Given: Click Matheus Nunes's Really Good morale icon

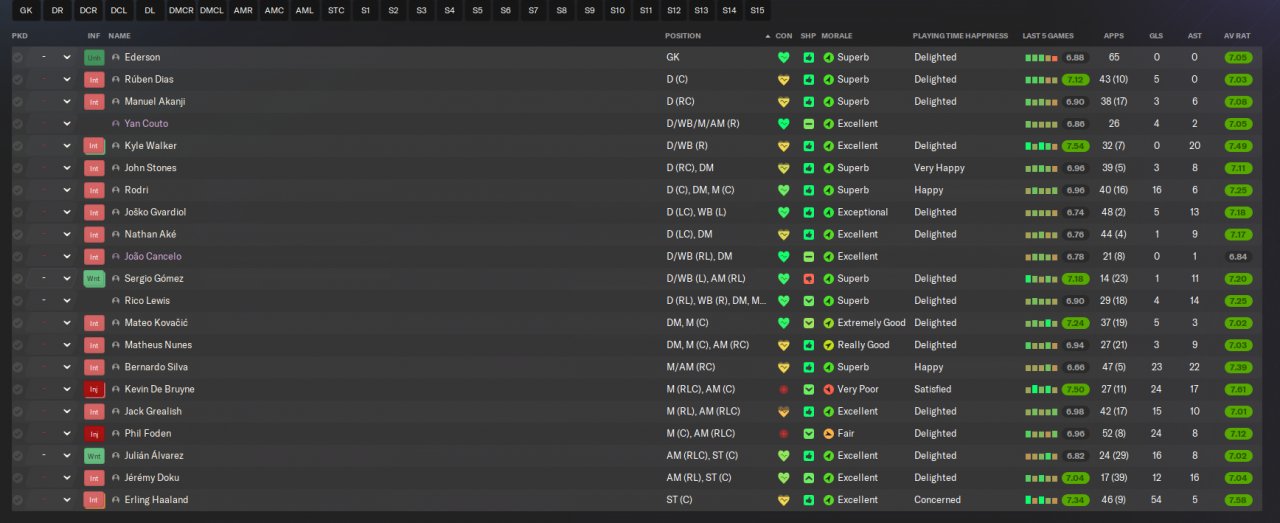Looking at the screenshot, I should pyautogui.click(x=829, y=345).
